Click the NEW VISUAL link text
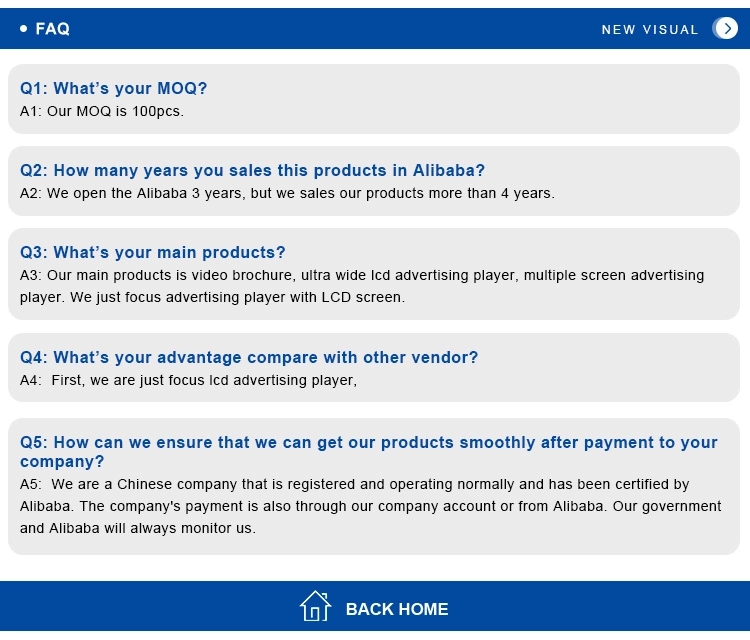Screen dimensions: 750x640 (650, 30)
